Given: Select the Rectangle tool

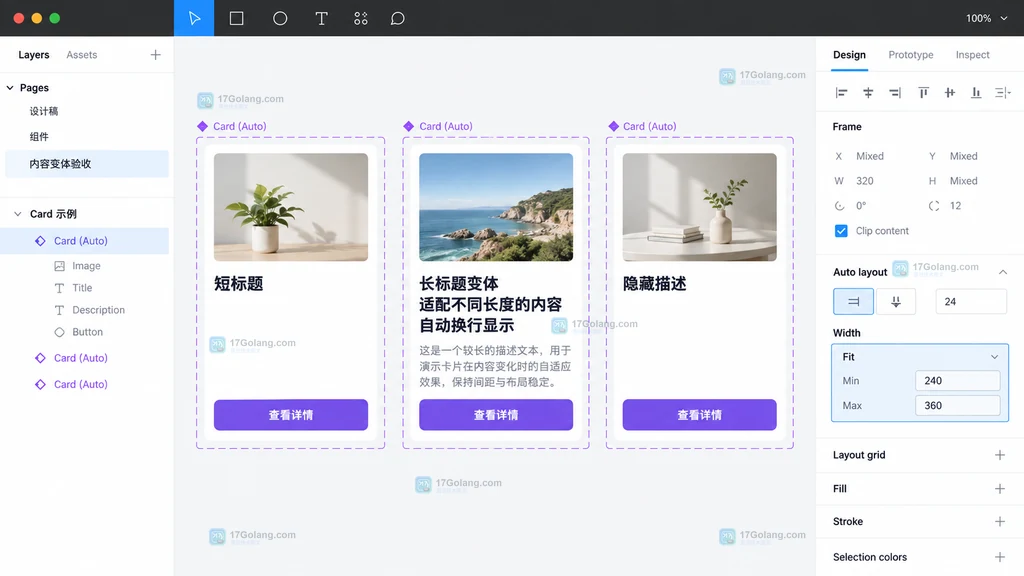Looking at the screenshot, I should click(236, 18).
